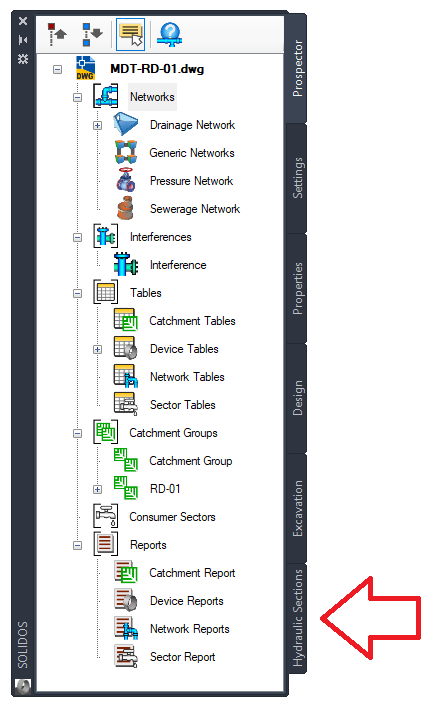Collapse the Reports tree node
Screen dimensions: 434x705
[x=77, y=545]
